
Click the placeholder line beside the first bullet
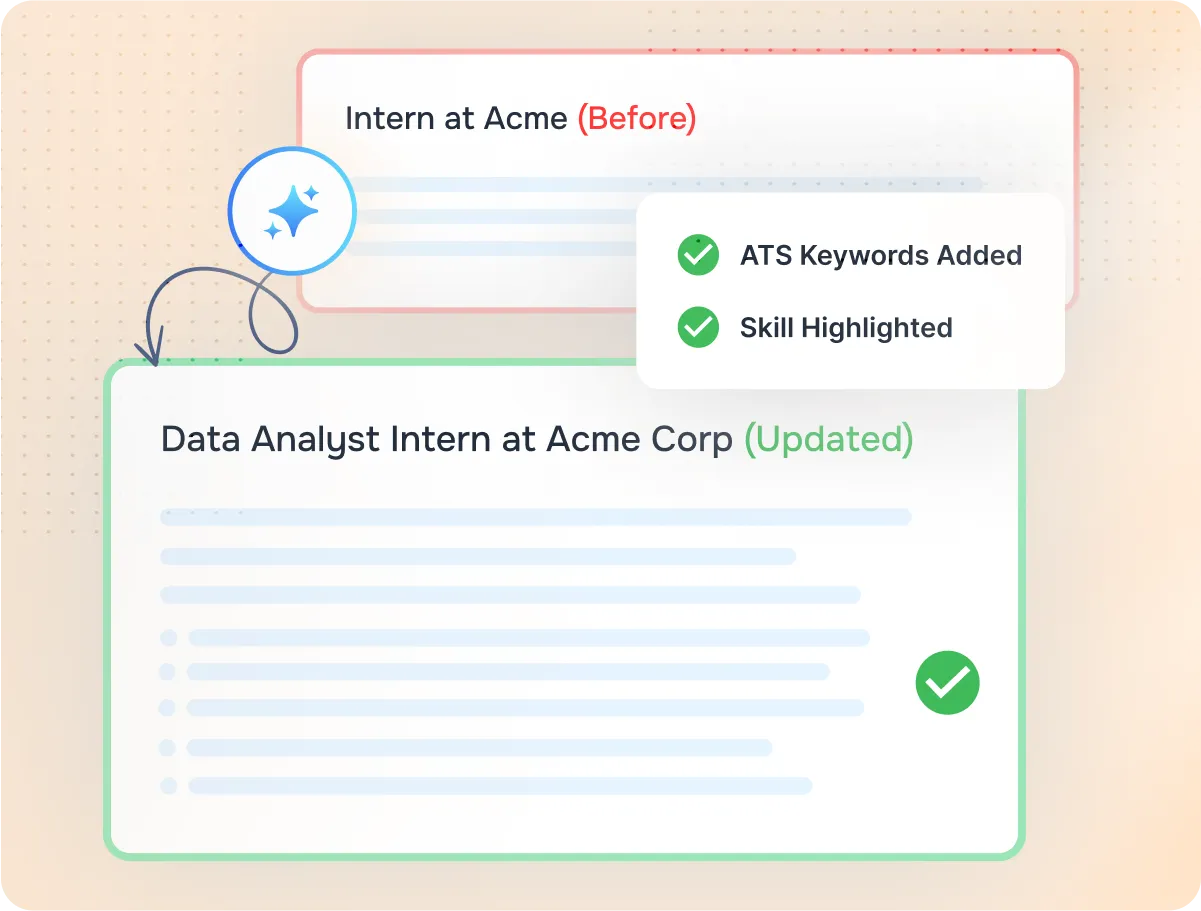point(529,637)
